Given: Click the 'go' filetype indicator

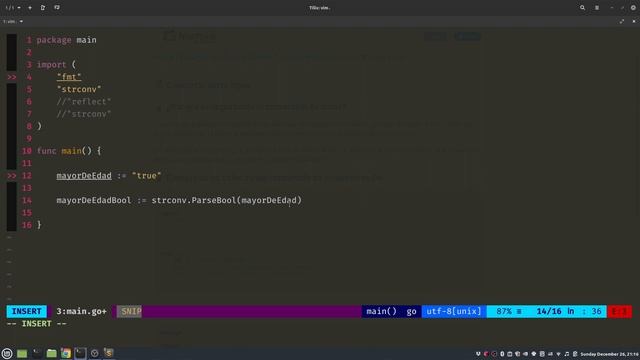Looking at the screenshot, I should tap(411, 311).
